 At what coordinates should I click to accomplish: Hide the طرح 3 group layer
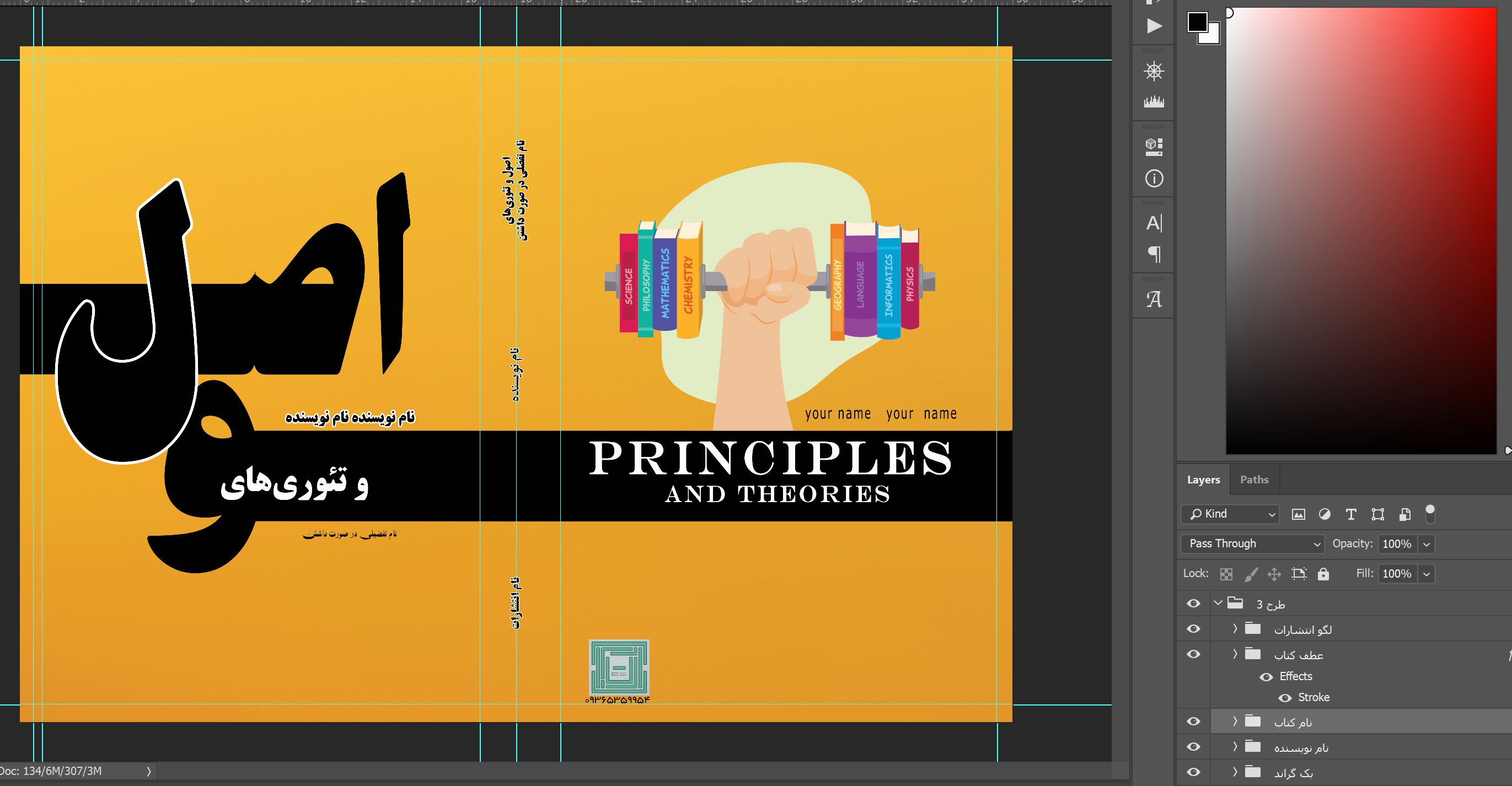point(1193,604)
